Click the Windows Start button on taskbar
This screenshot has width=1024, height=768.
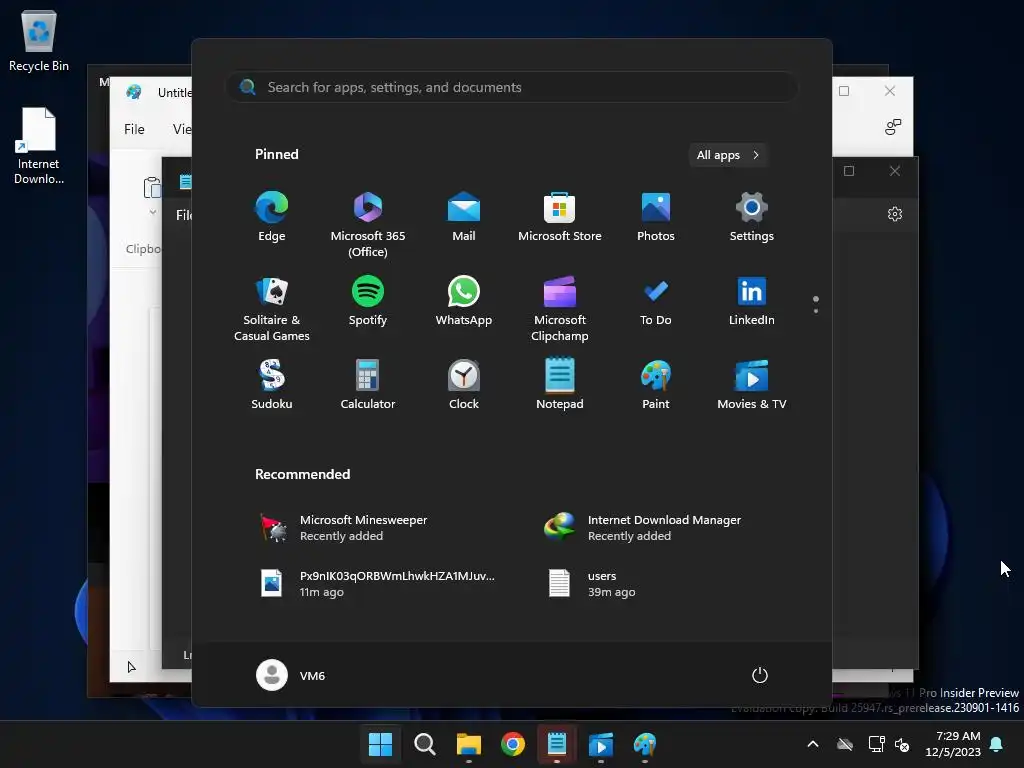tap(381, 744)
